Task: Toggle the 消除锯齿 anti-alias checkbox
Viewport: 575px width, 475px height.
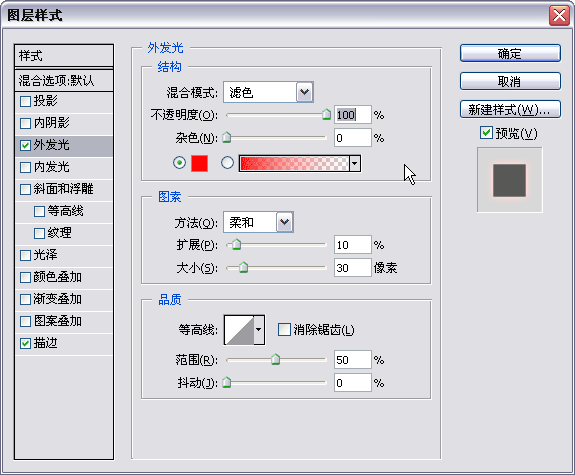Action: [284, 329]
